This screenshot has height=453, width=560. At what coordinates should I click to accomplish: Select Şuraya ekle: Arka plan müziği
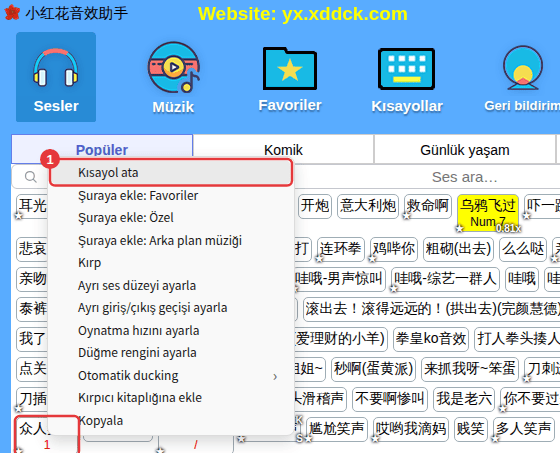171,240
